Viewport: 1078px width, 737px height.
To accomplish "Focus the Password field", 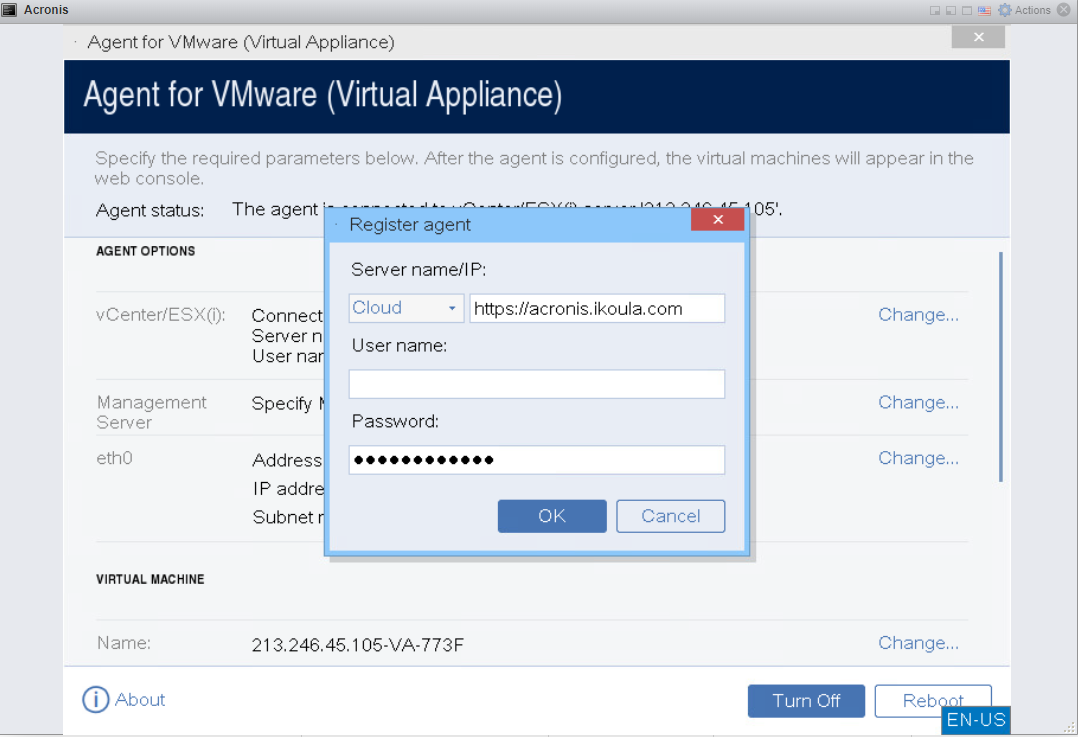I will tap(536, 460).
